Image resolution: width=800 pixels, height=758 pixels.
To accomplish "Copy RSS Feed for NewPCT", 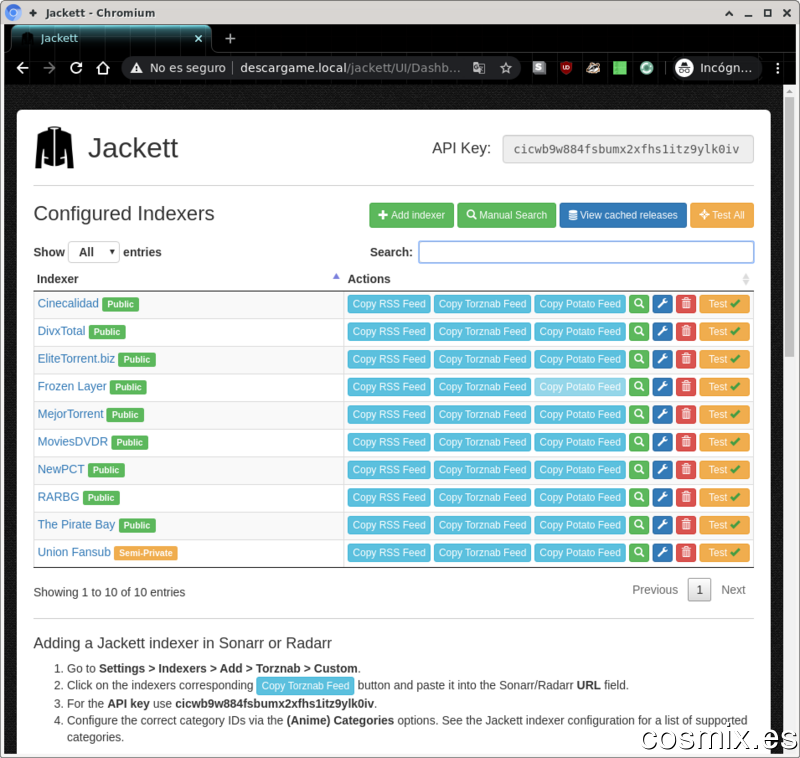I will click(x=389, y=469).
